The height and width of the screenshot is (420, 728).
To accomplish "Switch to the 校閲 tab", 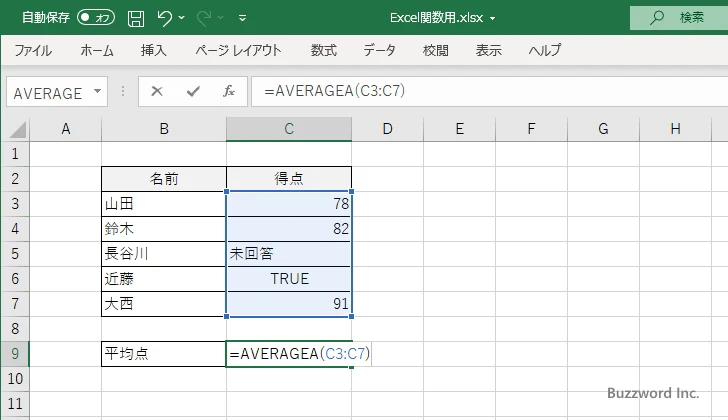I will 436,50.
